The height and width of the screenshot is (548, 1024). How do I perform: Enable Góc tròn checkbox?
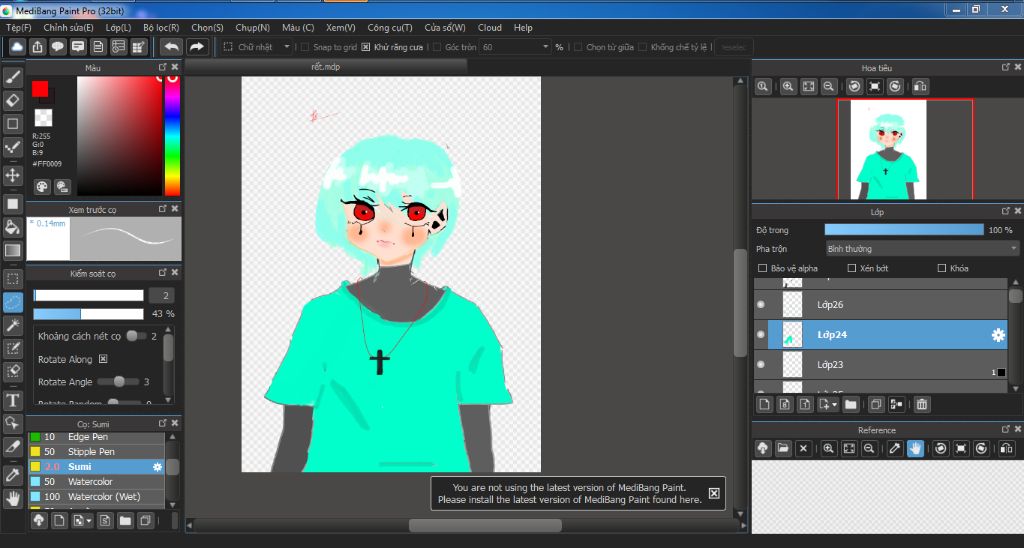(437, 47)
